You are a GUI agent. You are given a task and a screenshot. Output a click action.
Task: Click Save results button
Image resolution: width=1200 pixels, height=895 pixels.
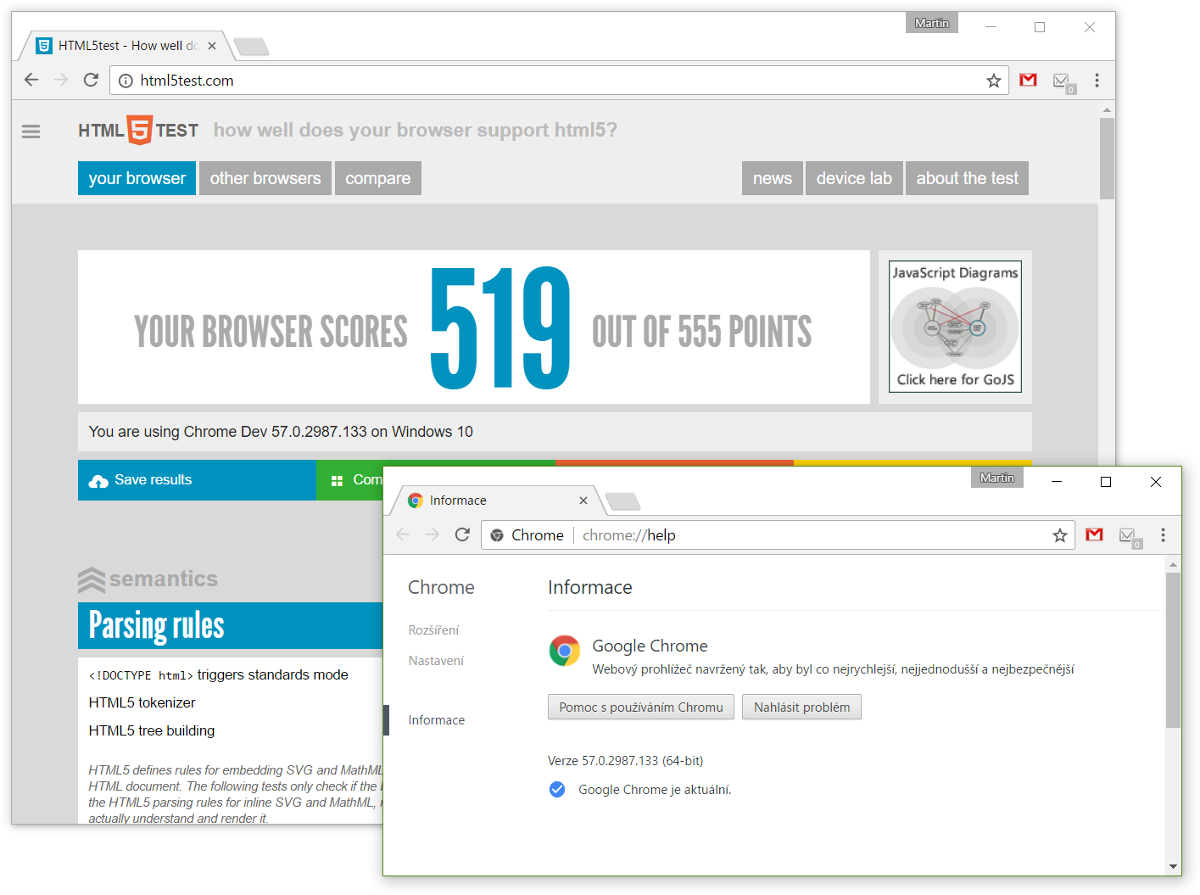point(197,480)
